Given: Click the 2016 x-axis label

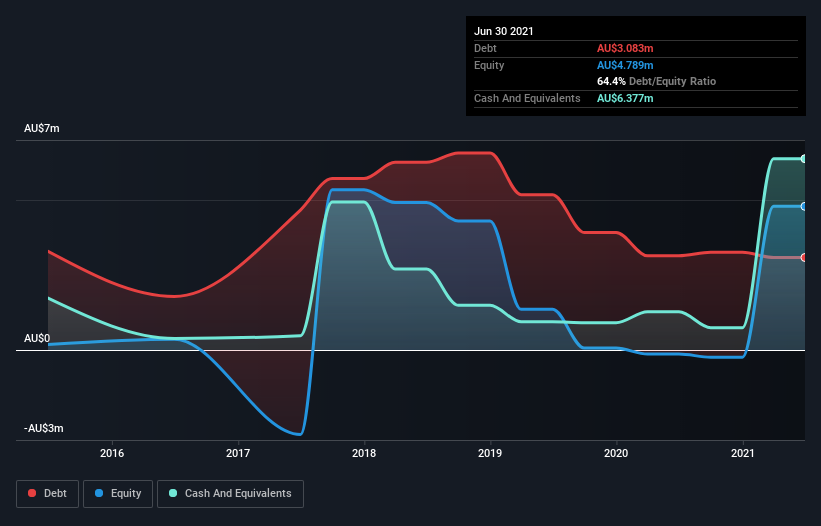Looking at the screenshot, I should pos(112,453).
